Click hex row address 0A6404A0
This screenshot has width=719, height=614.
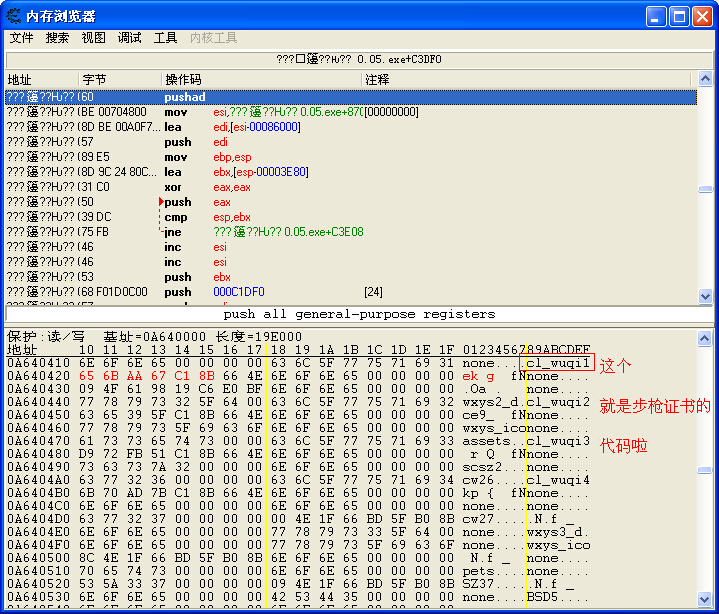tap(39, 480)
